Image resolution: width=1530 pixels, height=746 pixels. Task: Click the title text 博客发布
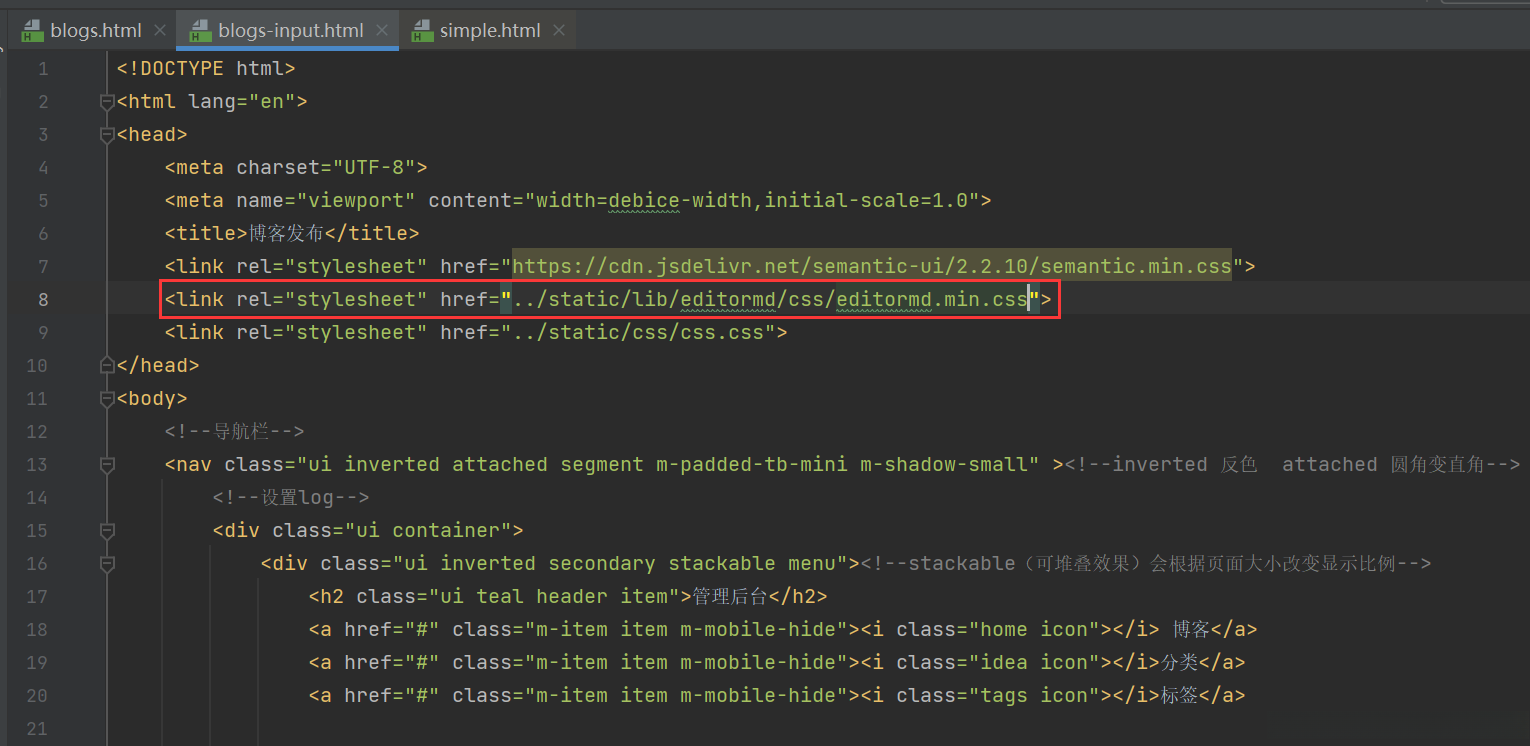tap(284, 233)
